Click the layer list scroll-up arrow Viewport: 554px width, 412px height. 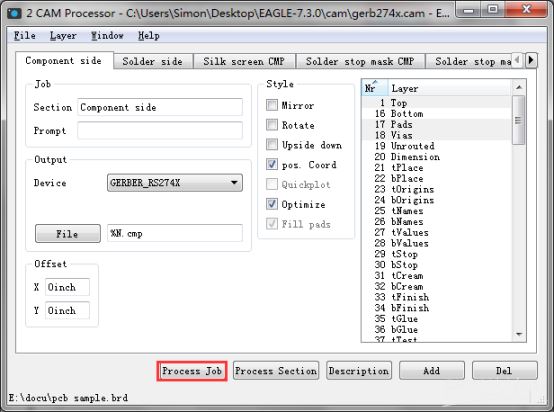[x=519, y=87]
